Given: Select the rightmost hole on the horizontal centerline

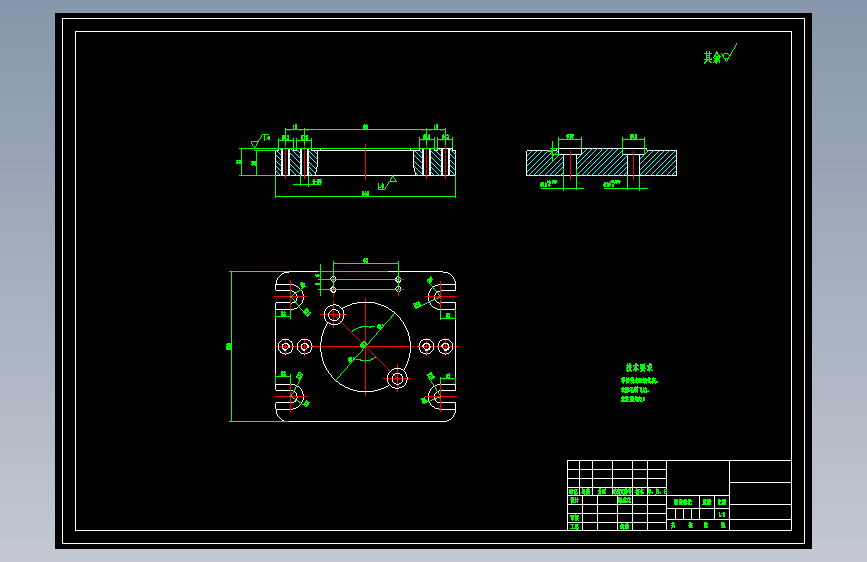Looking at the screenshot, I should point(445,347).
